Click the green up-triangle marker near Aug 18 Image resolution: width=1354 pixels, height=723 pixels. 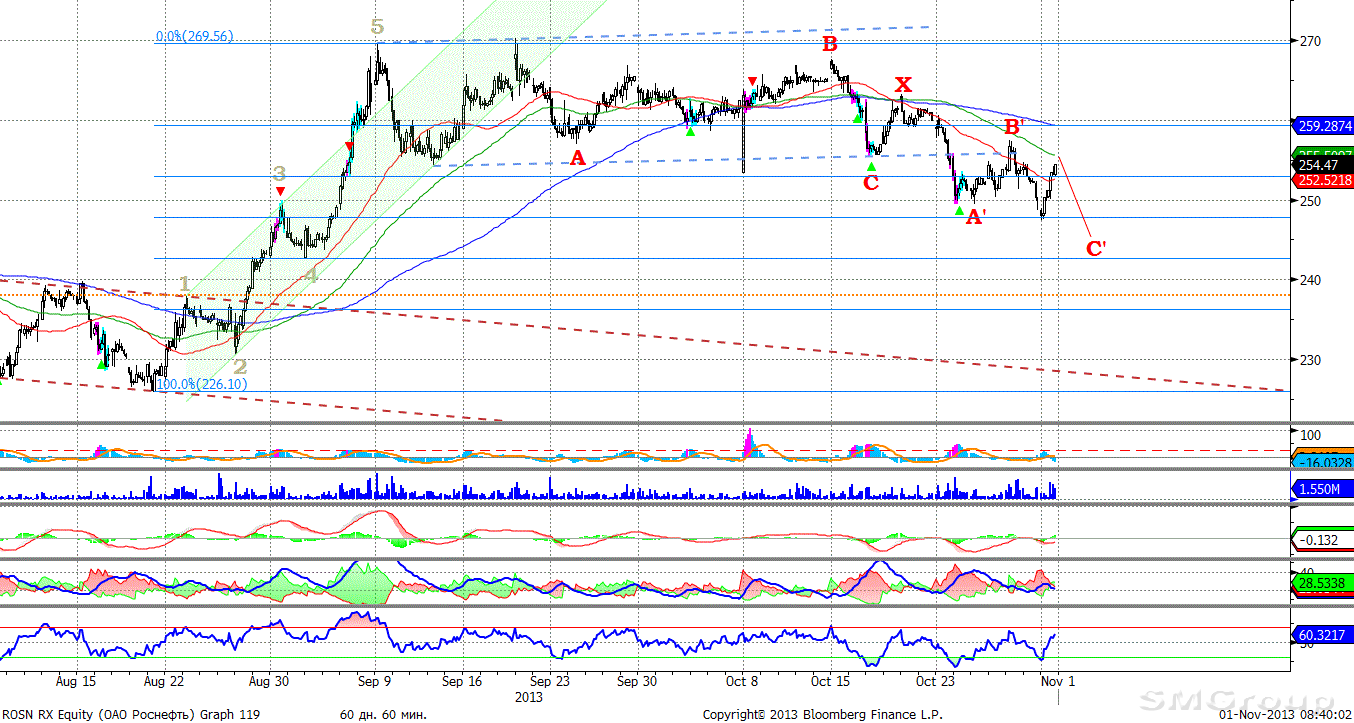(101, 365)
